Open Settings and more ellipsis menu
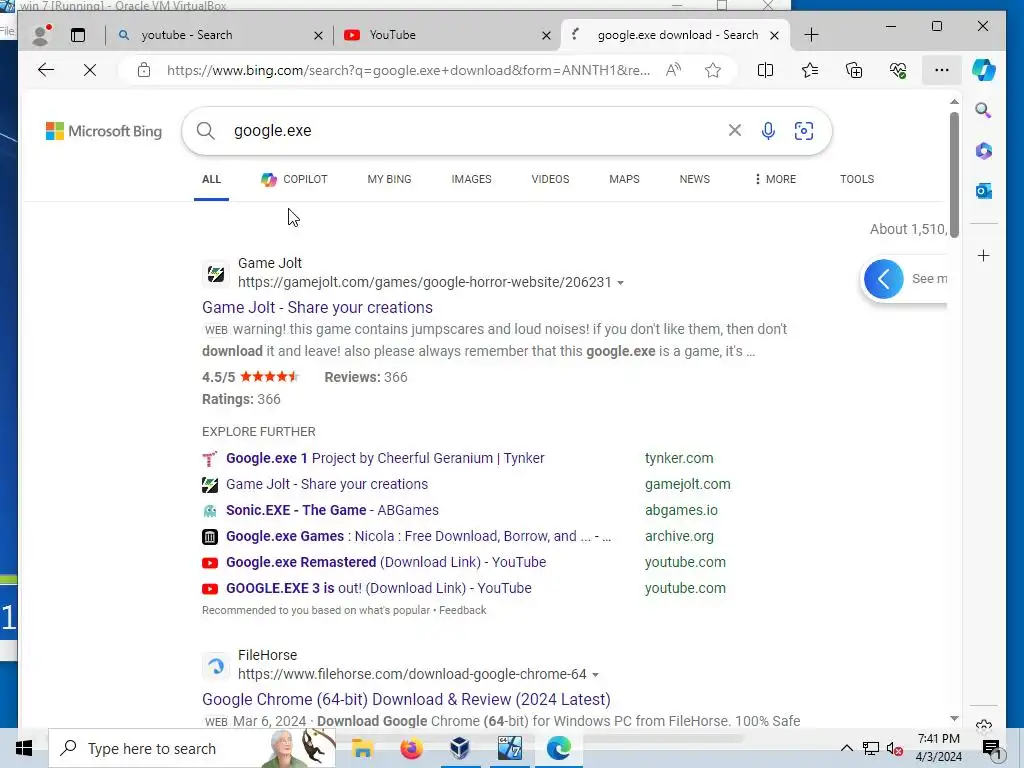 pos(942,70)
